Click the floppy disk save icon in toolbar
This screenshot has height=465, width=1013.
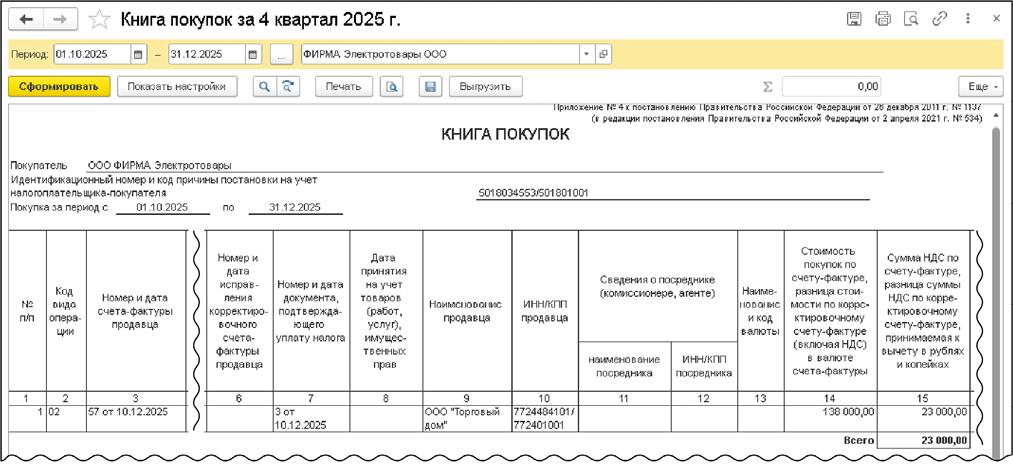tap(430, 87)
